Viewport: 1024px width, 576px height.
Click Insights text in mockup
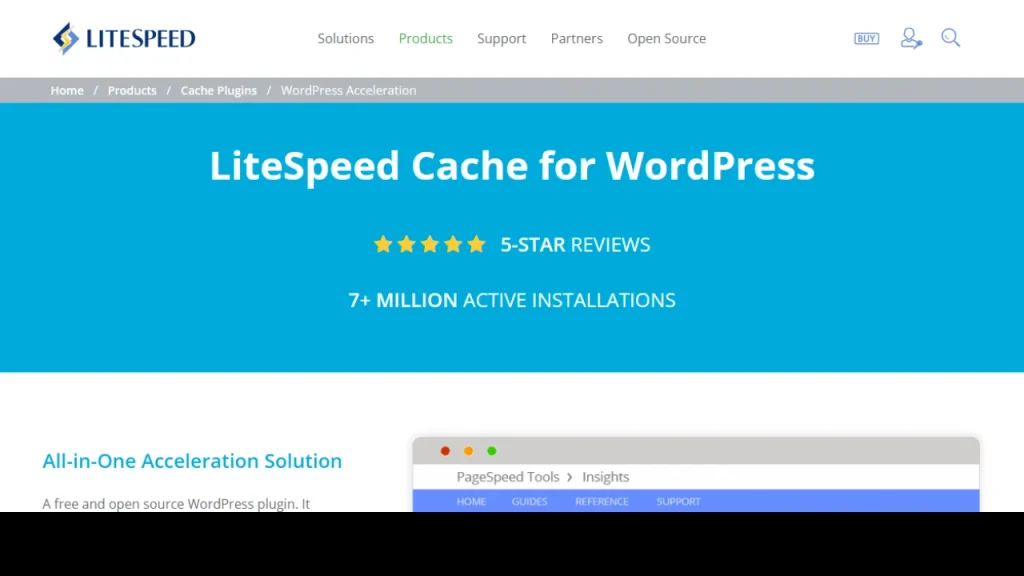(605, 477)
